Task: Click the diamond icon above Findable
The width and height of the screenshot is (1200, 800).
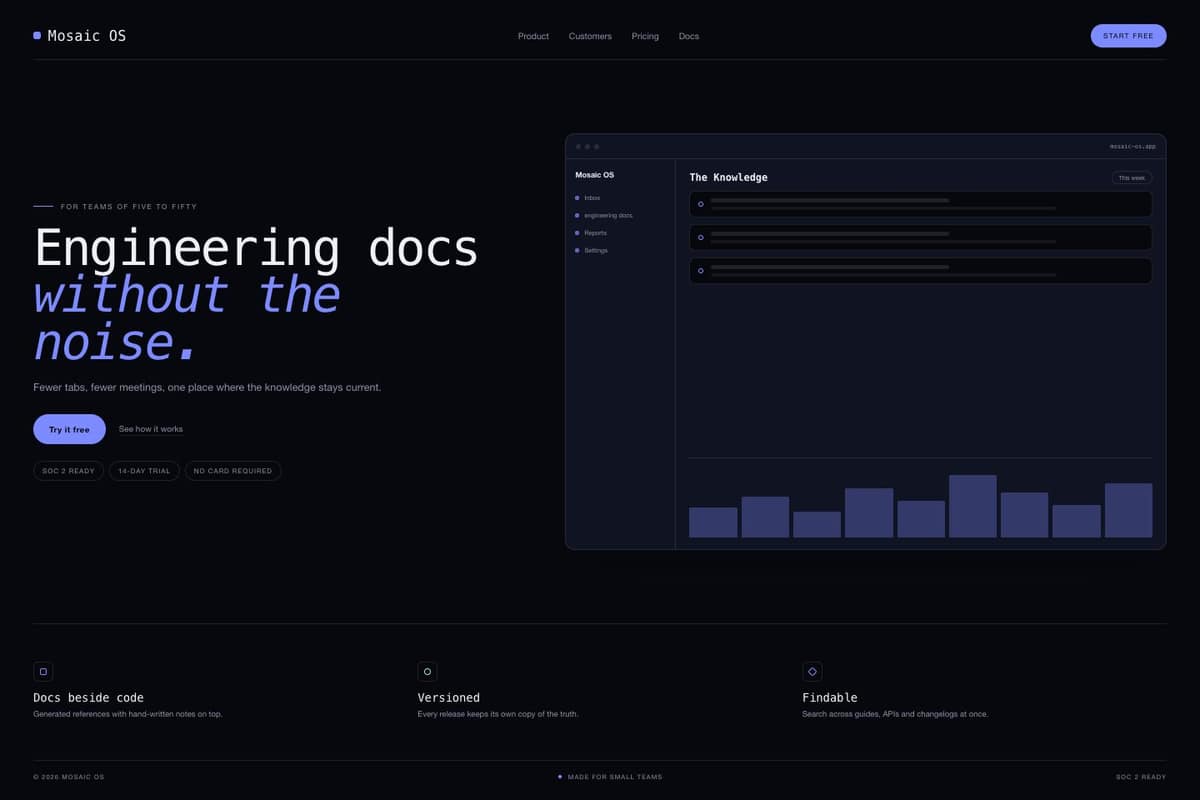Action: [812, 672]
